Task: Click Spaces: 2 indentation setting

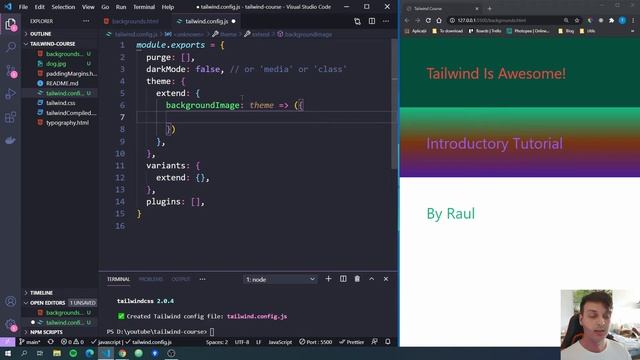Action: [217, 342]
